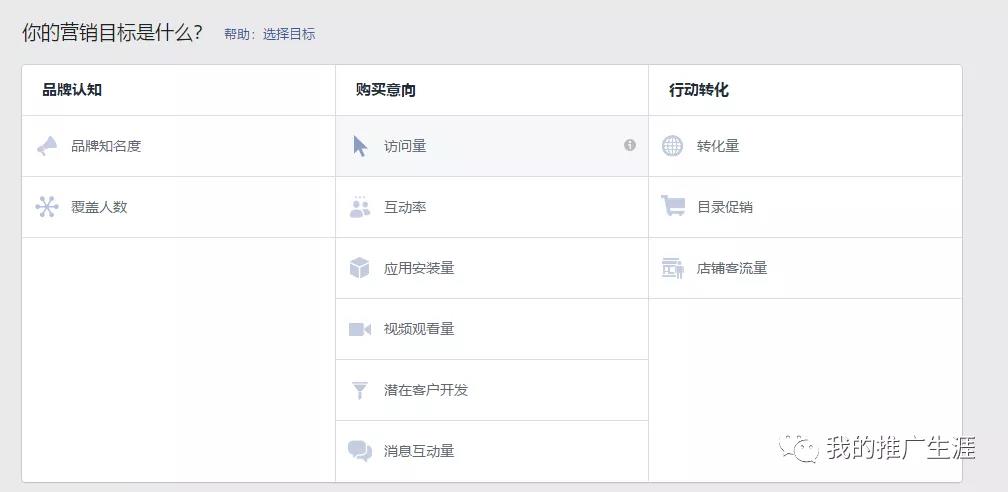Choose the 覆盖人数 marketing objective

click(x=99, y=207)
